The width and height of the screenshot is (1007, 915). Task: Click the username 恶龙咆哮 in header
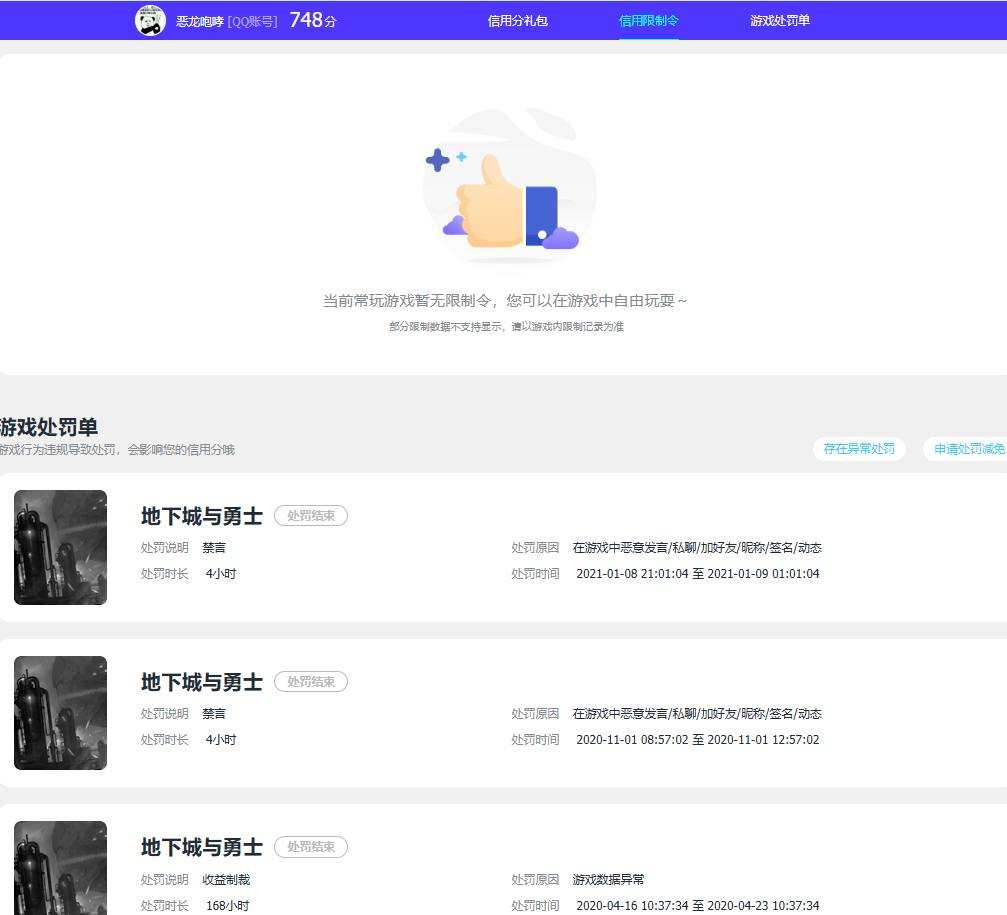click(x=200, y=21)
